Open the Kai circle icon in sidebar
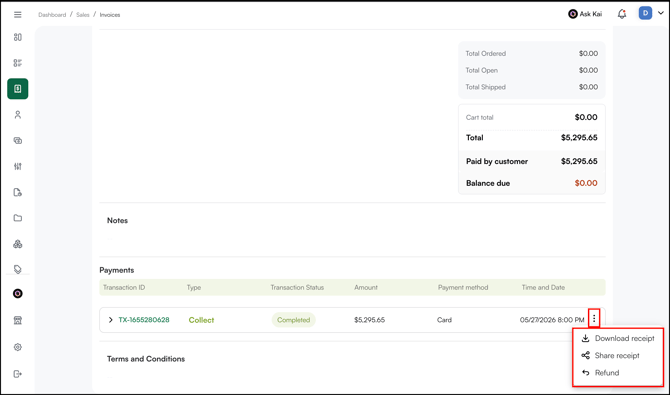Viewport: 670px width, 395px height. [x=18, y=293]
